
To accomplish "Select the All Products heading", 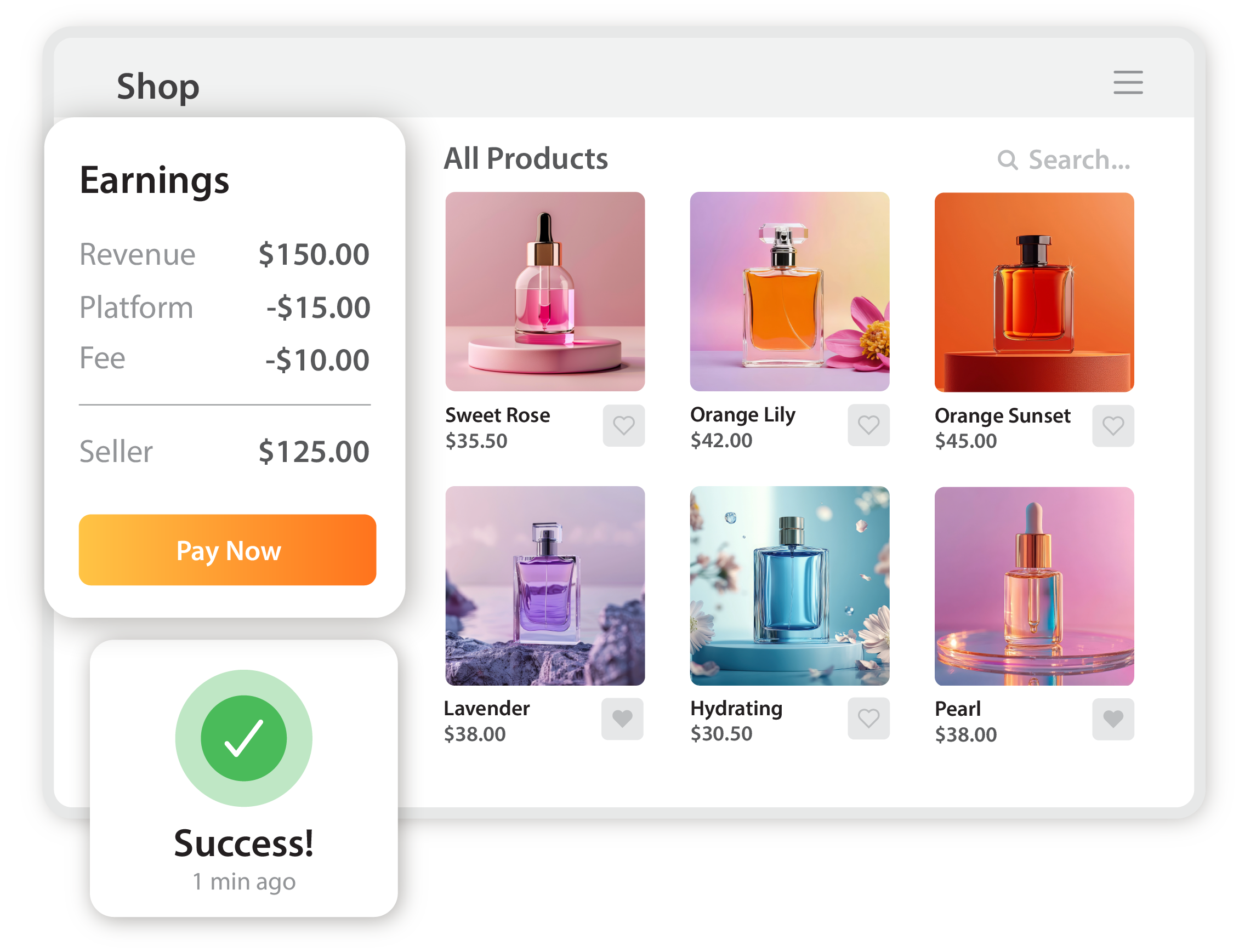I will [525, 158].
